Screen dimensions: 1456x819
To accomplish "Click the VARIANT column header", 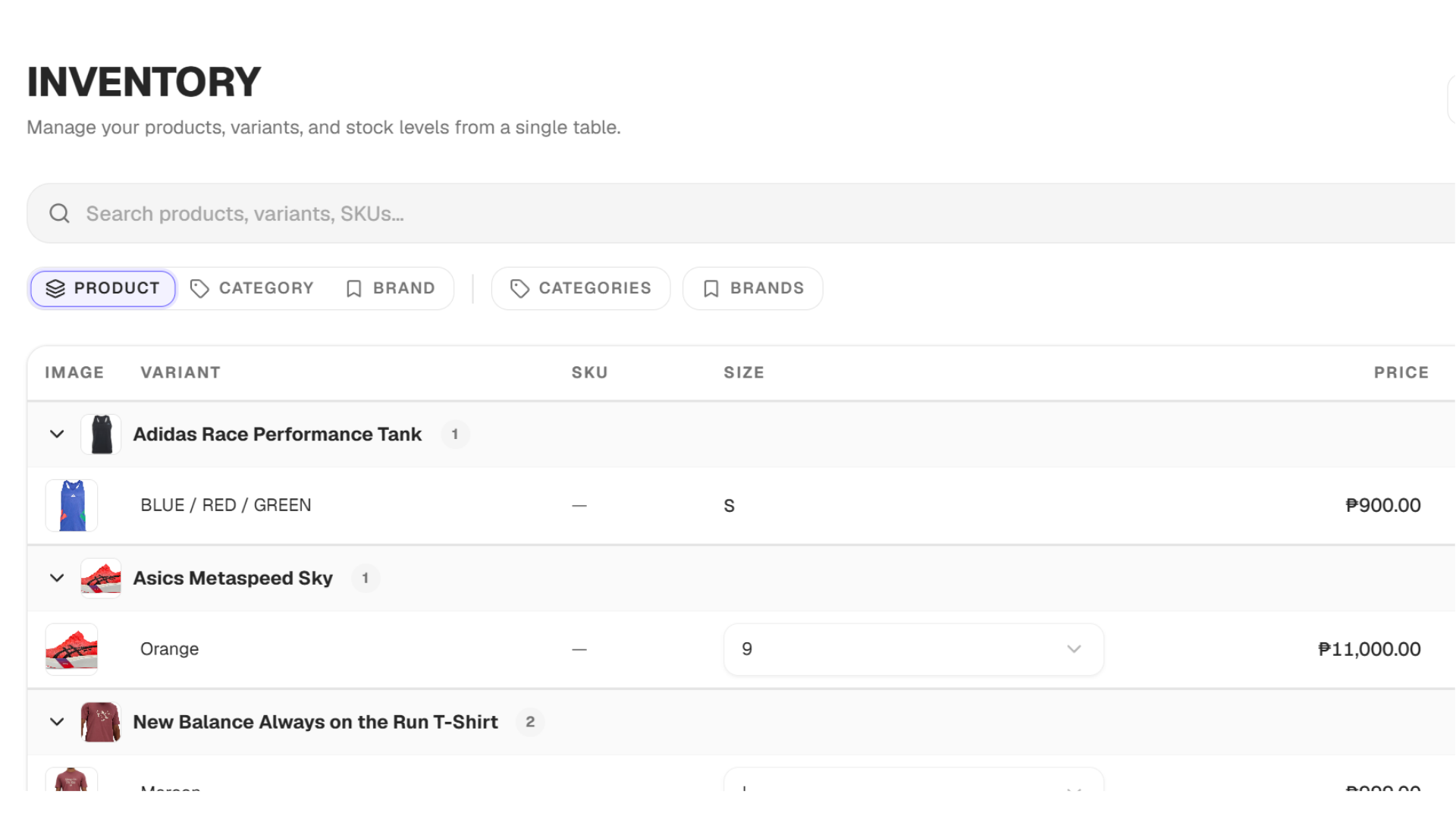I will 180,373.
